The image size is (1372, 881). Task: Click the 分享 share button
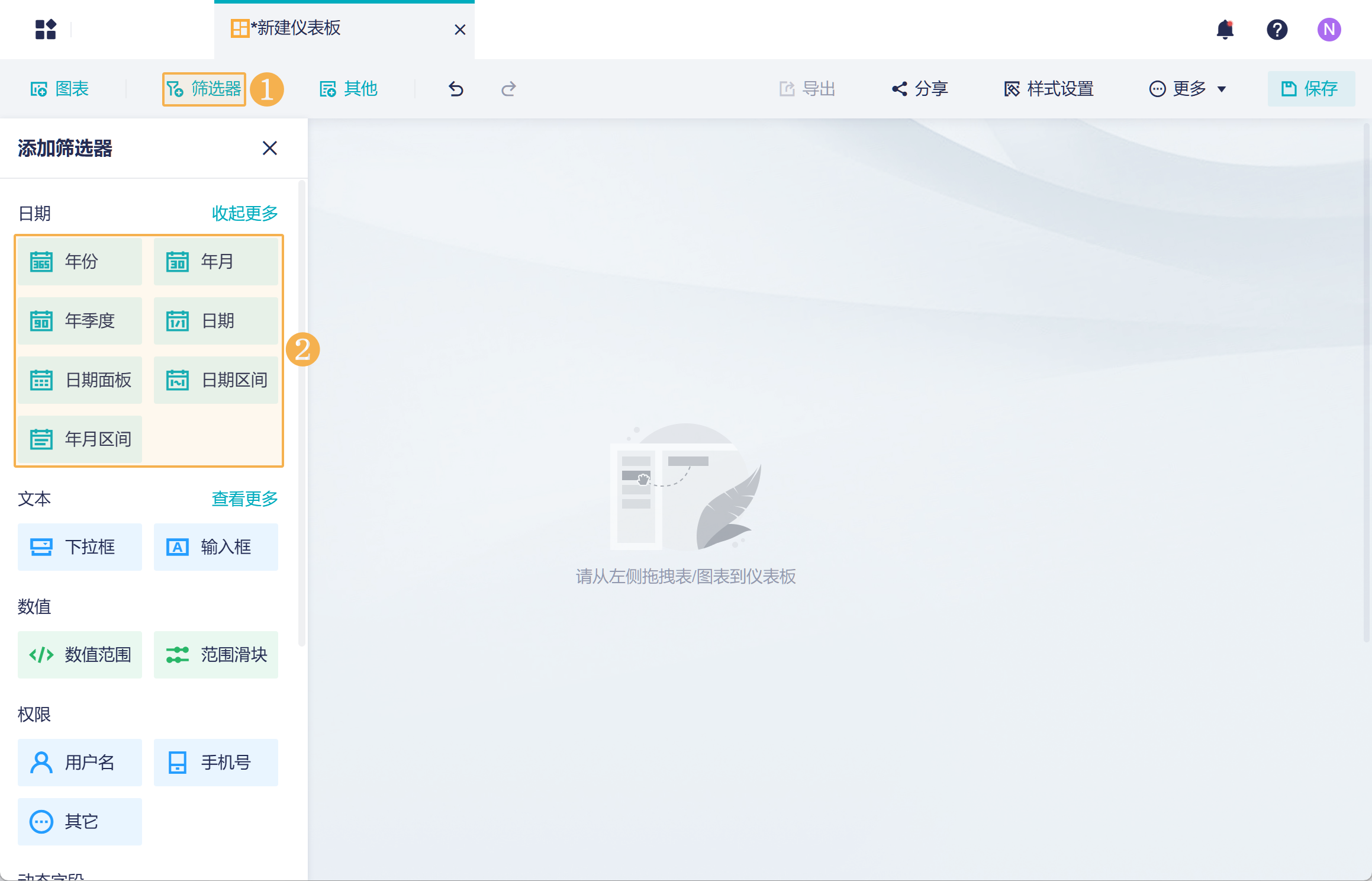[x=920, y=89]
